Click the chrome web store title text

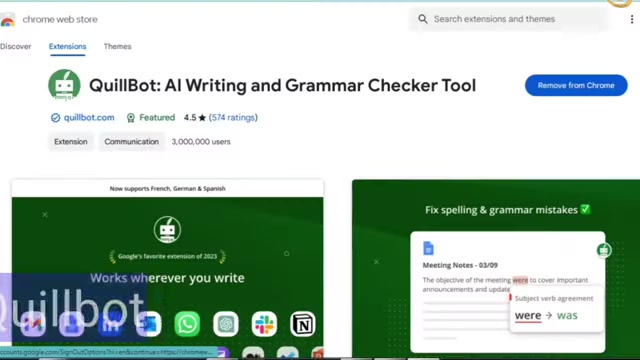point(60,19)
